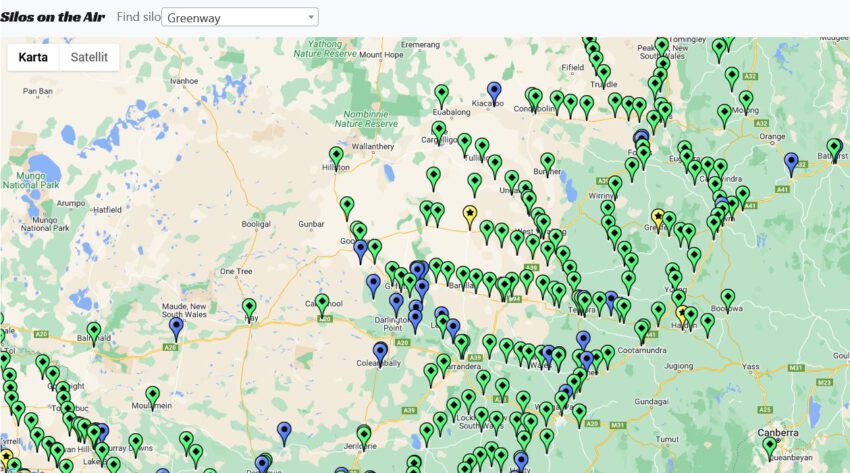Click the green marker near Queanbeyan

[769, 447]
